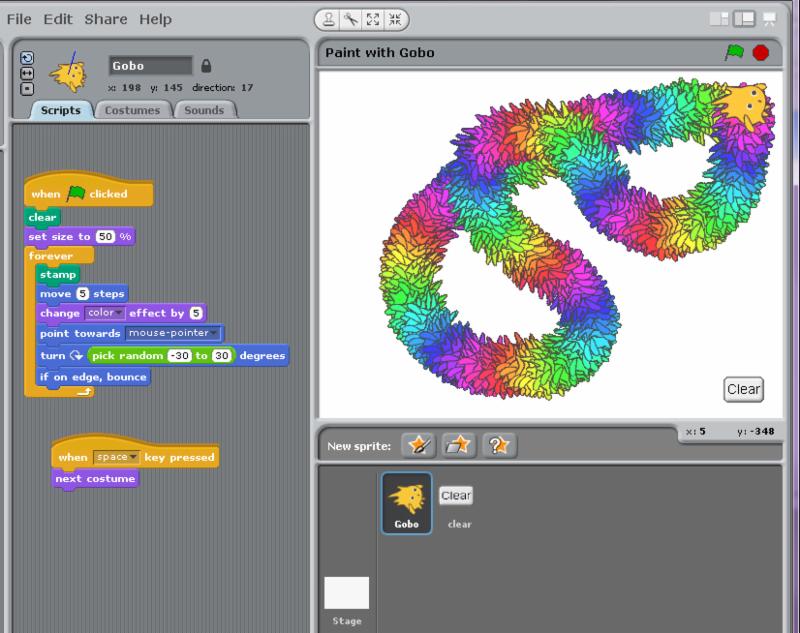The height and width of the screenshot is (633, 800).
Task: Click the color effect amount 5
Action: (196, 313)
